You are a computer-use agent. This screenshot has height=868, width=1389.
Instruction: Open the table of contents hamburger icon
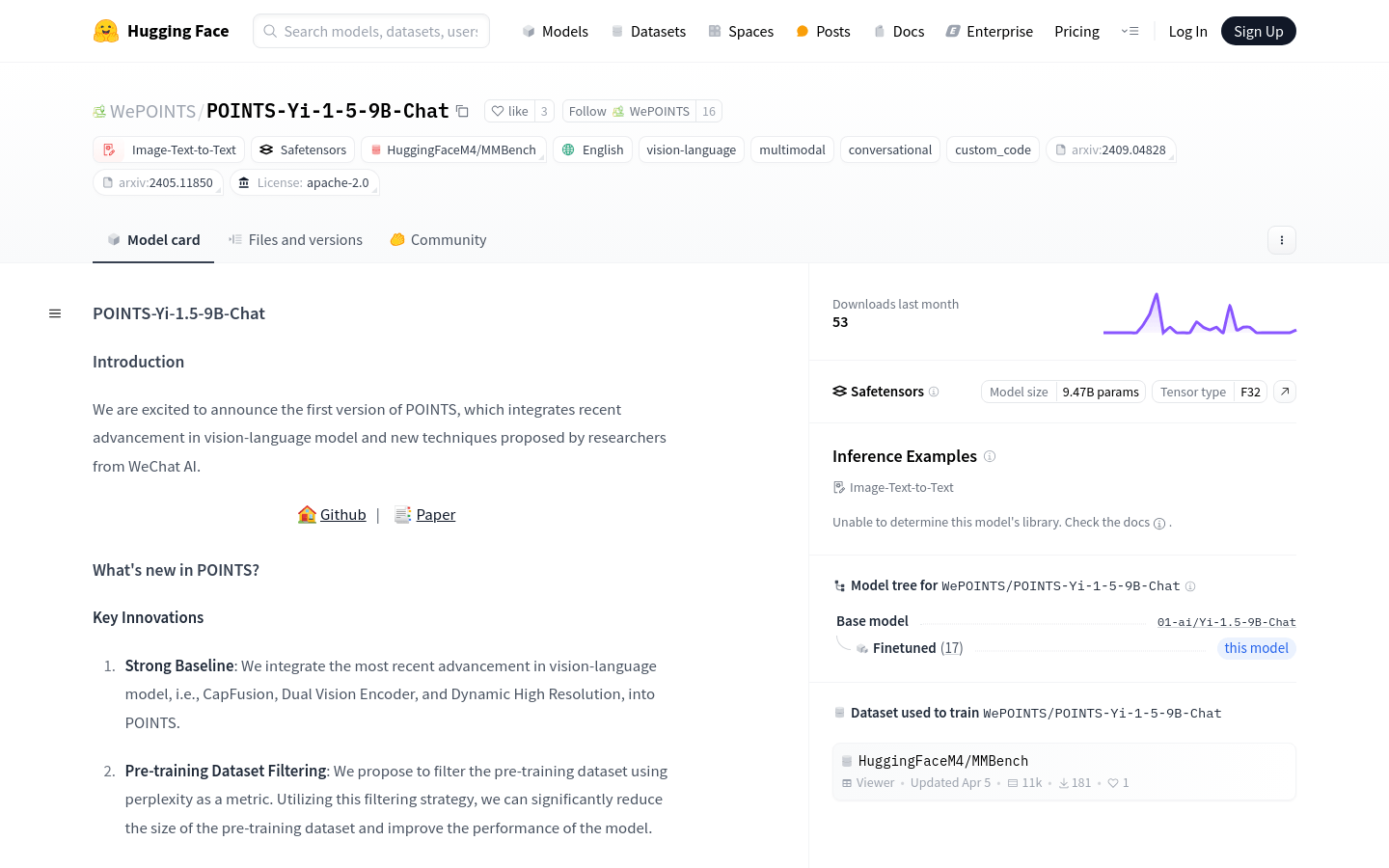pos(55,313)
